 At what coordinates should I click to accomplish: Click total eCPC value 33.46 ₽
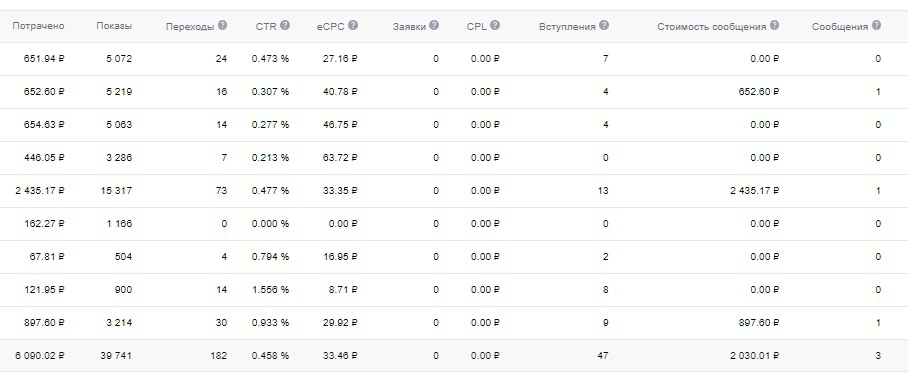[x=340, y=355]
